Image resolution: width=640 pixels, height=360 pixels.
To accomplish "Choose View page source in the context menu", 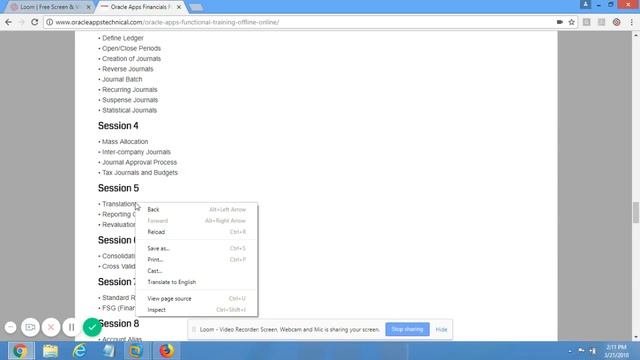I will coord(196,299).
